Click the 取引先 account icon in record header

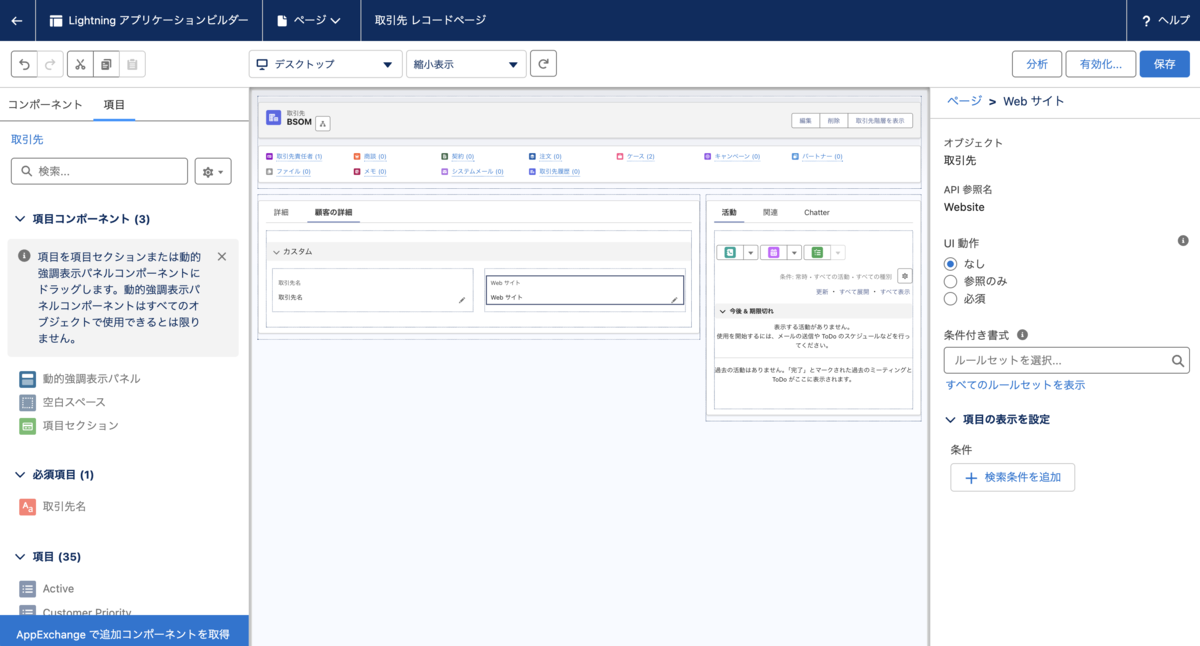[274, 118]
